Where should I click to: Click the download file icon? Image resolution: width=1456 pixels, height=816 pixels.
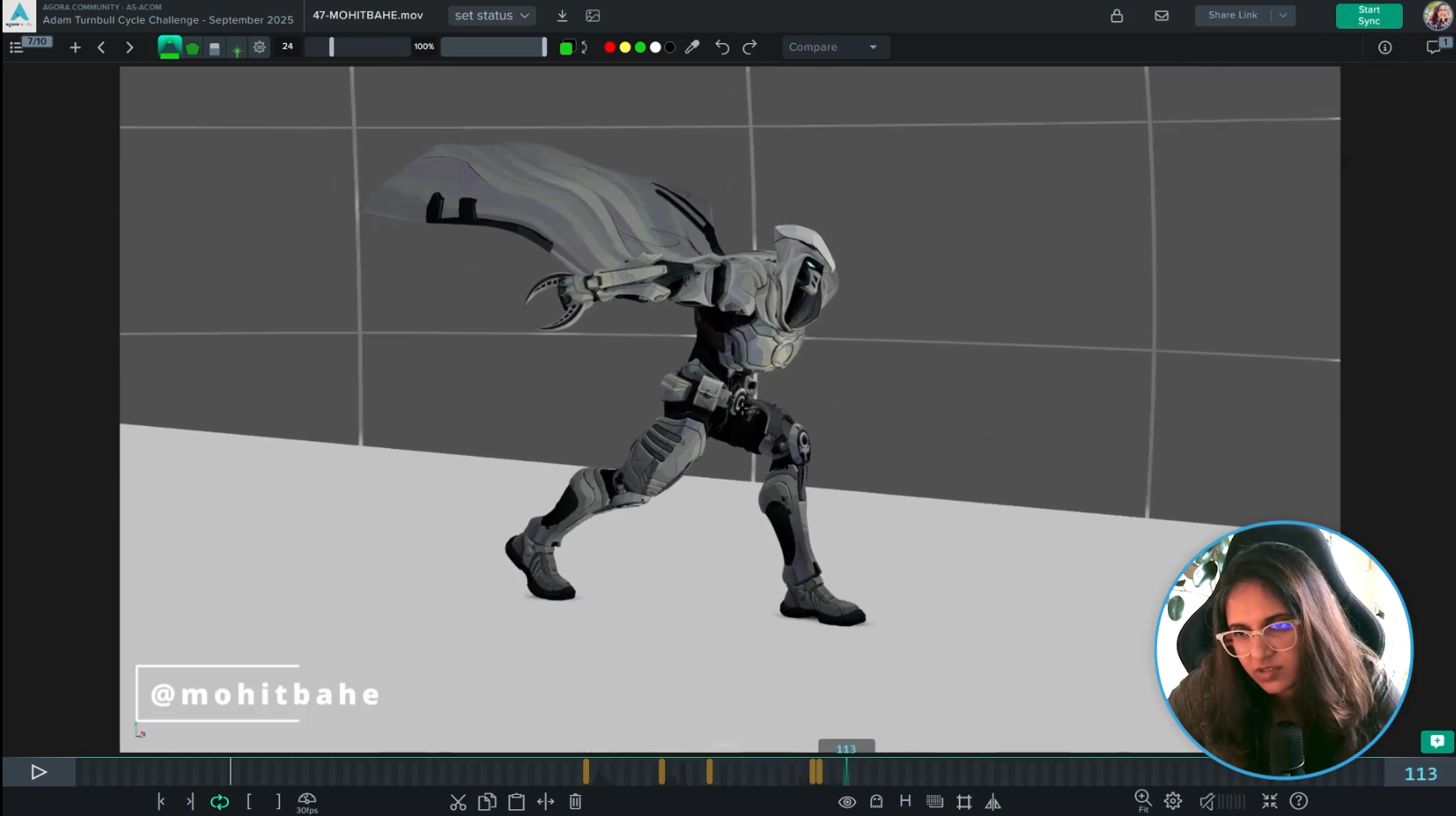[562, 16]
